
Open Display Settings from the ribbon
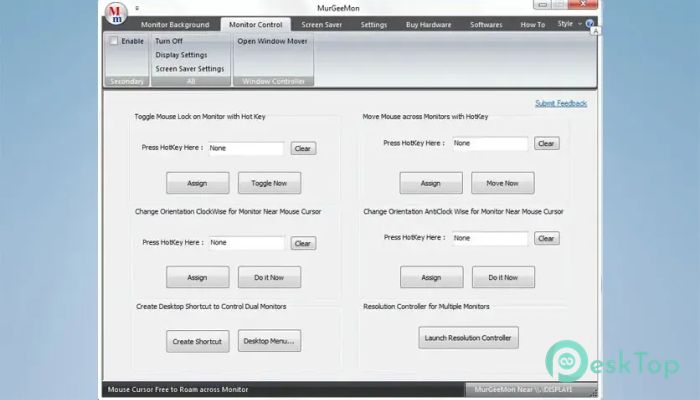click(x=181, y=55)
